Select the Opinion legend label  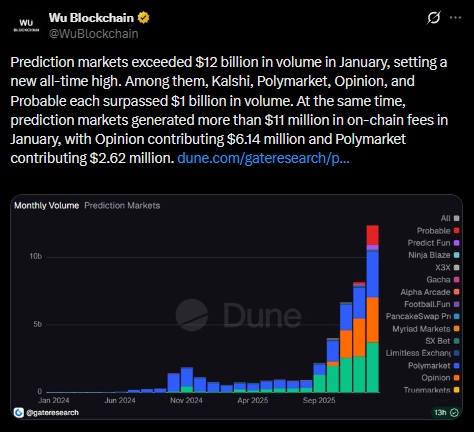tap(436, 378)
